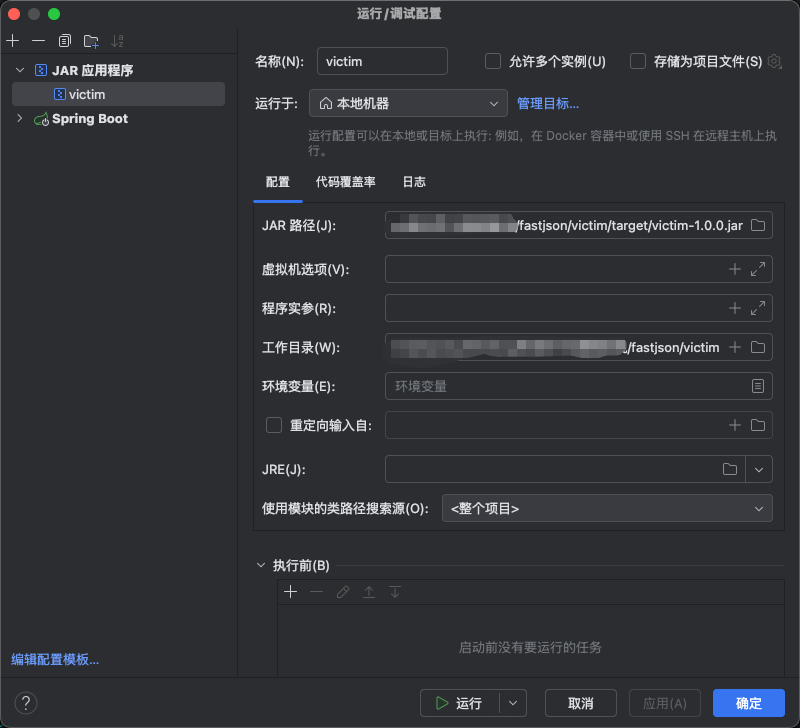
Task: Insert macro in program arguments field
Action: (734, 308)
